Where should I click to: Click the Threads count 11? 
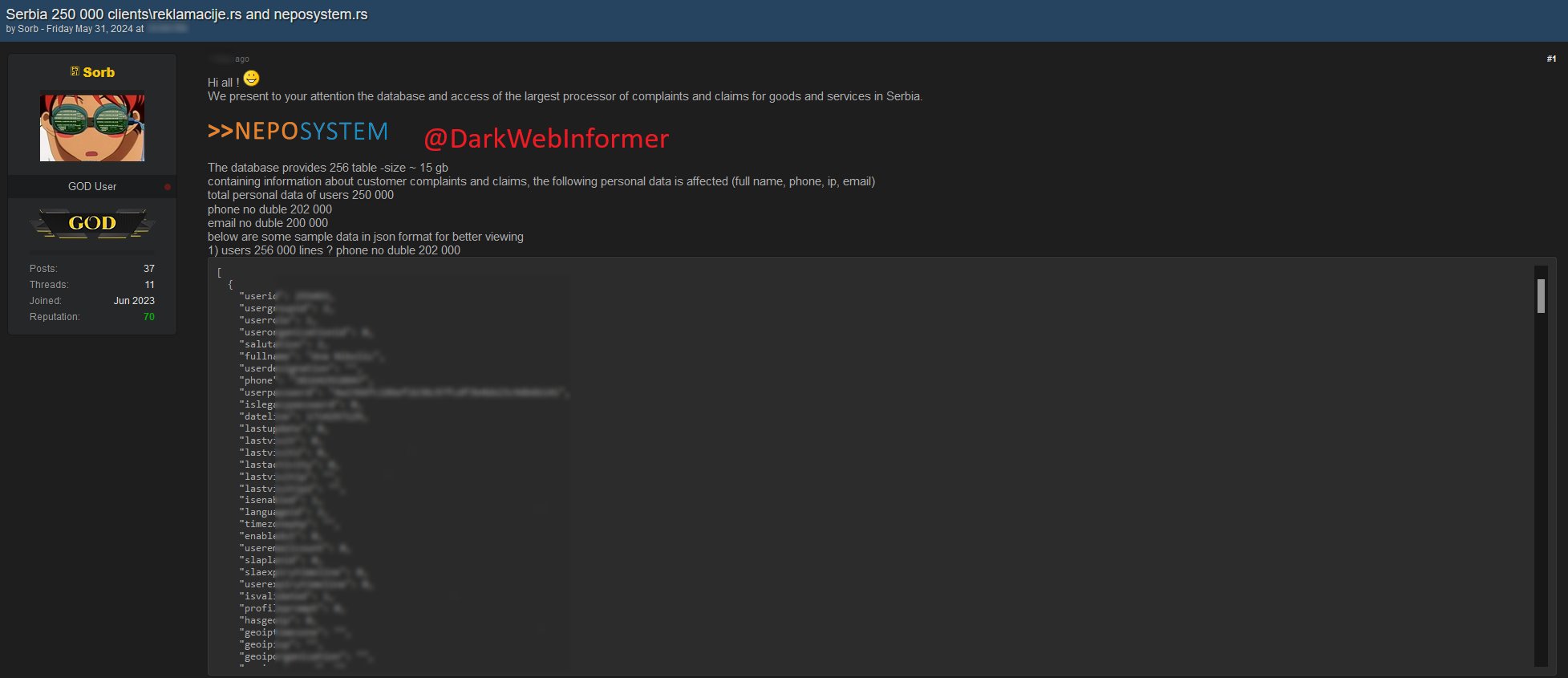[150, 285]
